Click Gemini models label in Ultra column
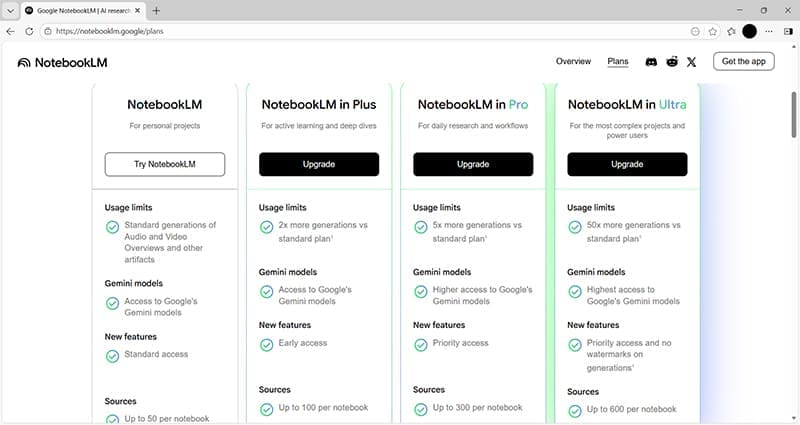Screen dimensions: 800x425 point(596,272)
